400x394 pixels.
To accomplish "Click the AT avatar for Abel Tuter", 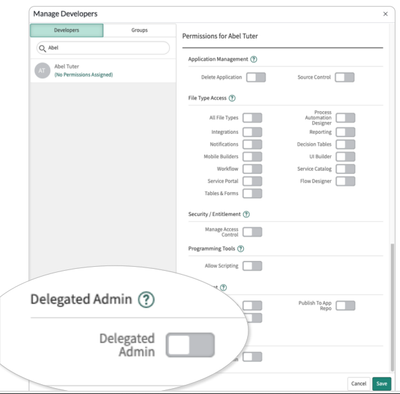I will coord(42,71).
